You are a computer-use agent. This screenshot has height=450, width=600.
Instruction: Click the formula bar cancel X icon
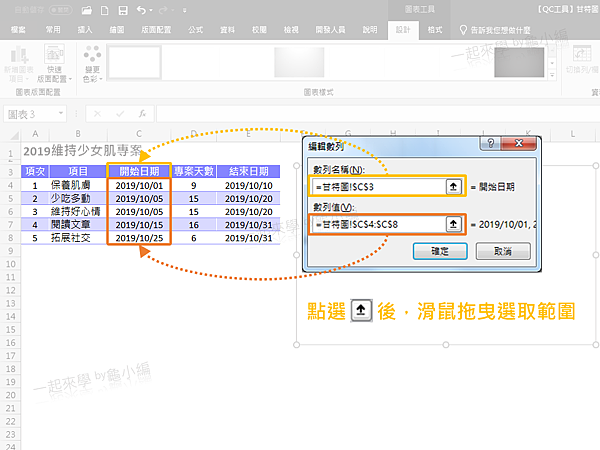[x=97, y=114]
